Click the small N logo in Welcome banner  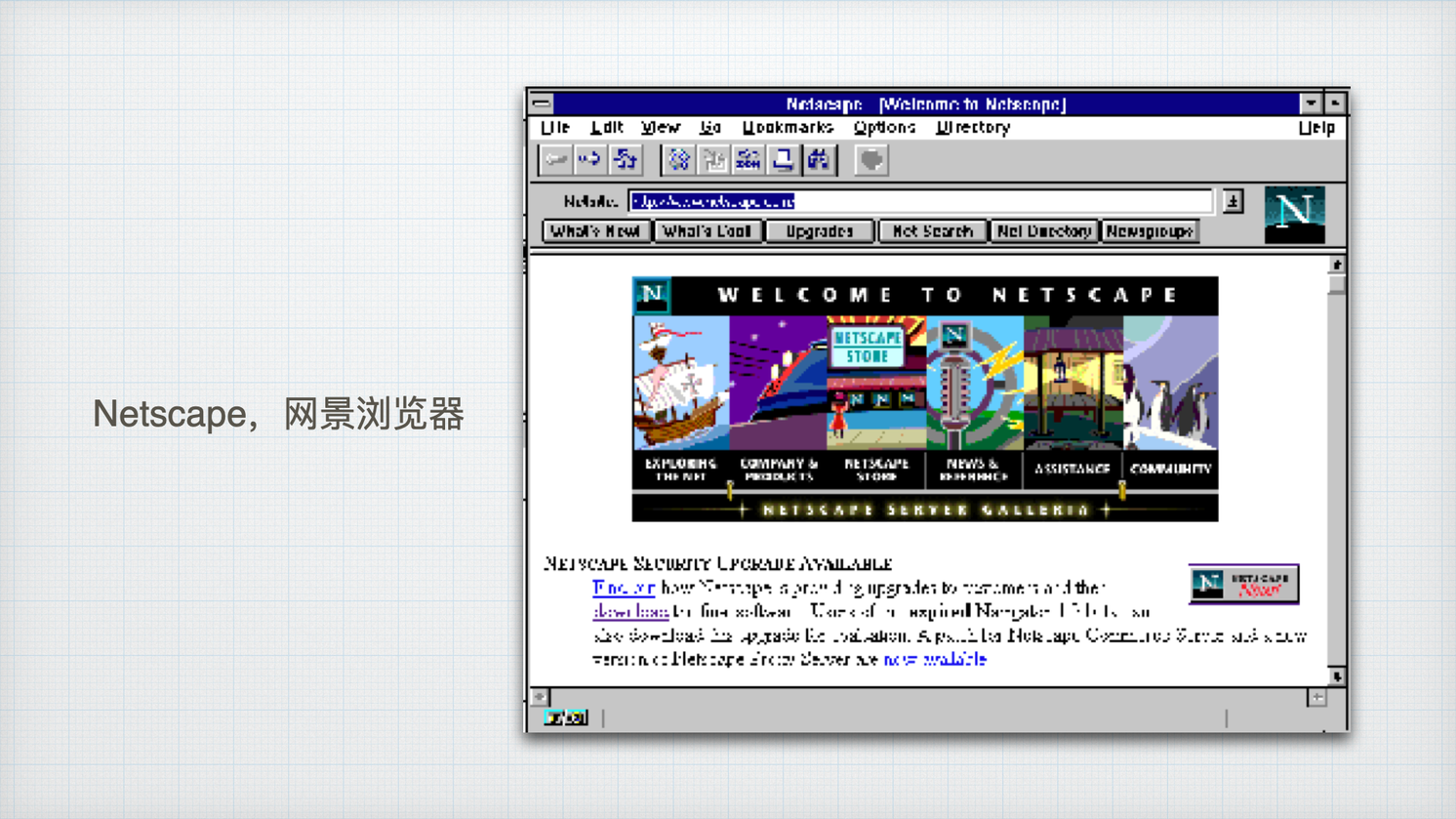click(652, 295)
